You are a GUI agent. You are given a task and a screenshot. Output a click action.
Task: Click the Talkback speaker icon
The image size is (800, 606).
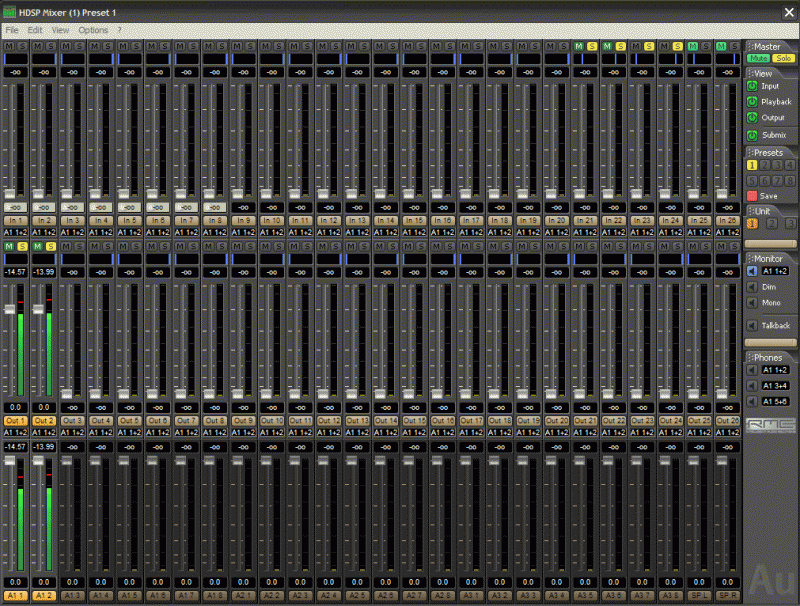point(752,325)
